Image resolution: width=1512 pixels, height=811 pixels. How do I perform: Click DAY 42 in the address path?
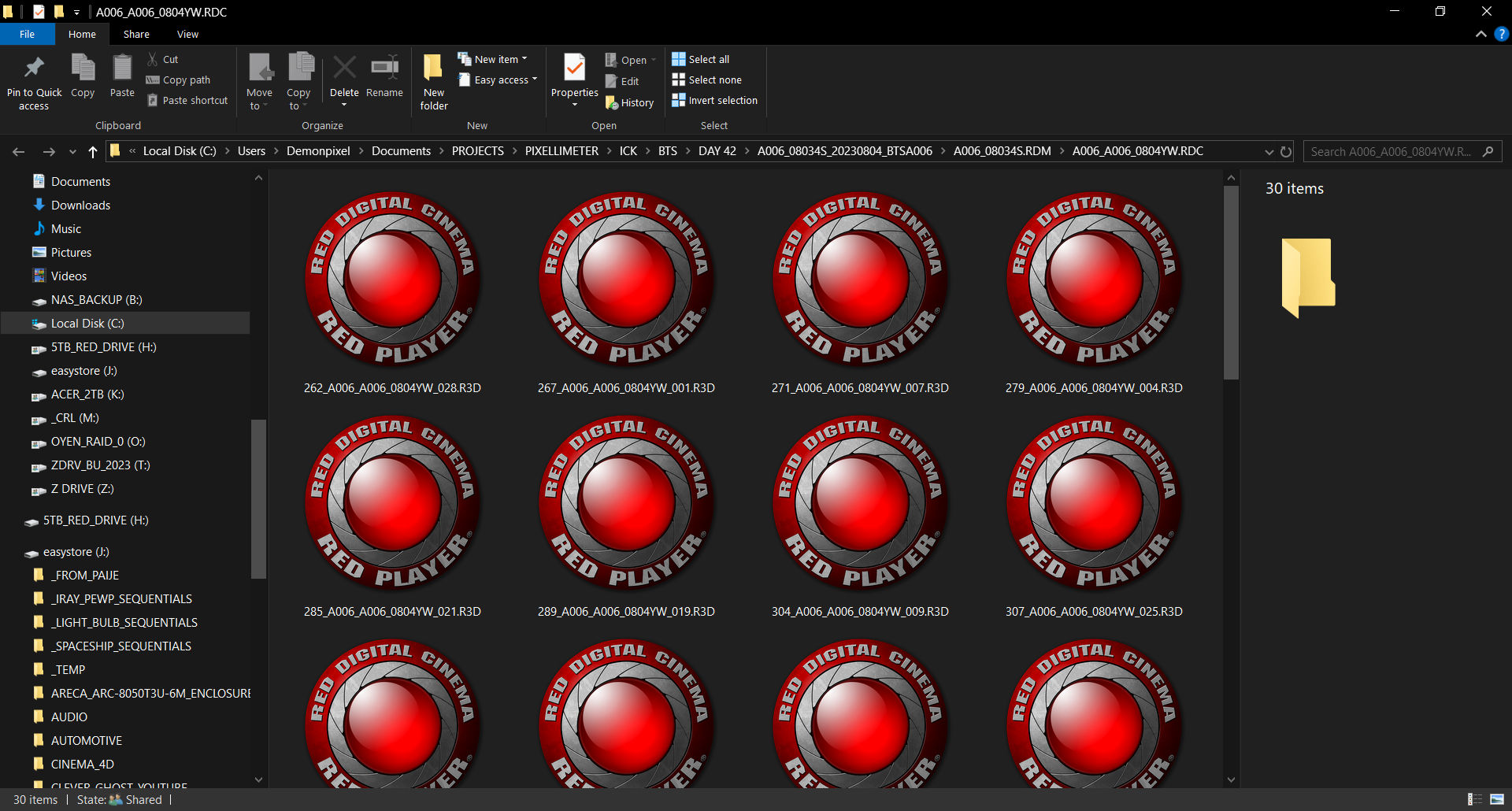[717, 151]
